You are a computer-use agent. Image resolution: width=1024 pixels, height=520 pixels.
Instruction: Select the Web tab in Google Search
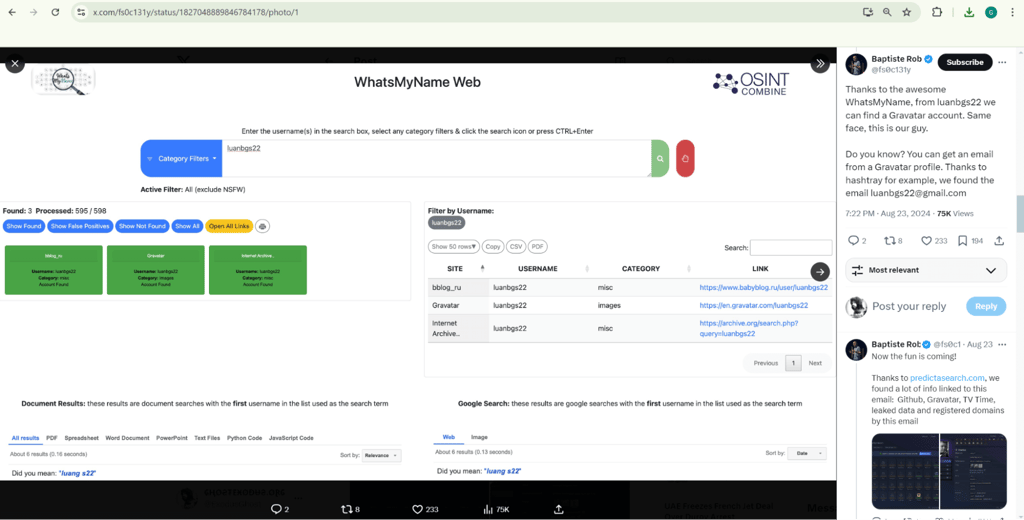tap(449, 437)
